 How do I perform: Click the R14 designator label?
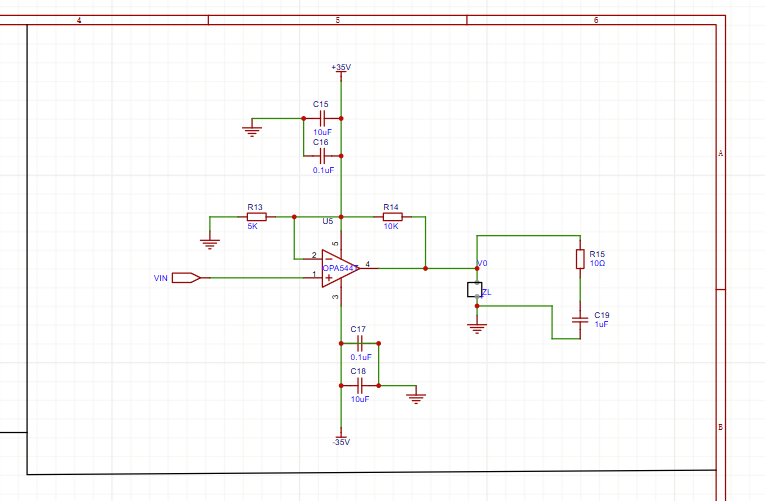[x=391, y=207]
